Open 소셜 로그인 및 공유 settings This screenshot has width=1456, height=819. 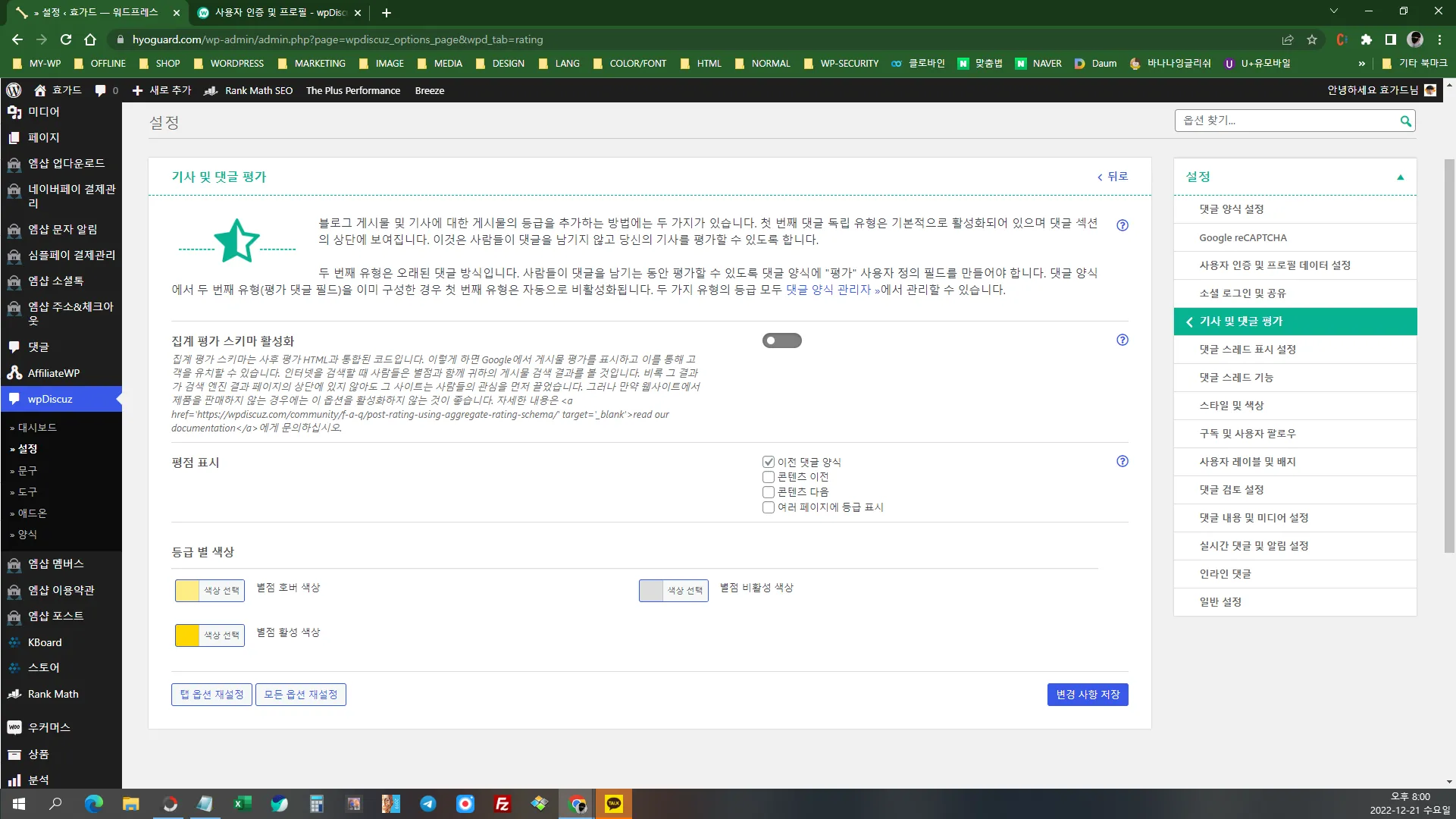click(1295, 293)
